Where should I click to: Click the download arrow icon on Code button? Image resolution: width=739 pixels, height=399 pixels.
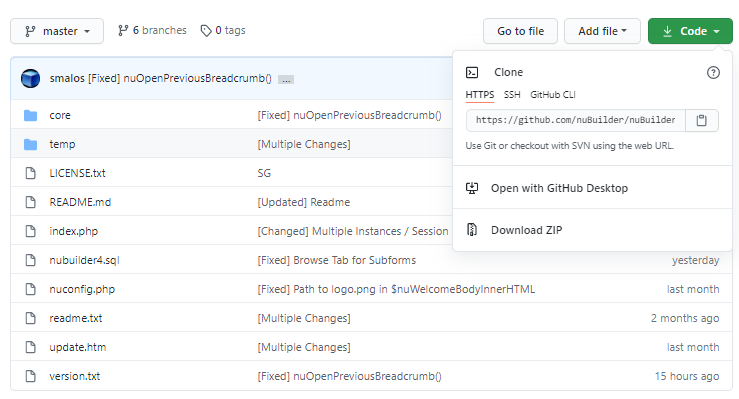click(667, 31)
